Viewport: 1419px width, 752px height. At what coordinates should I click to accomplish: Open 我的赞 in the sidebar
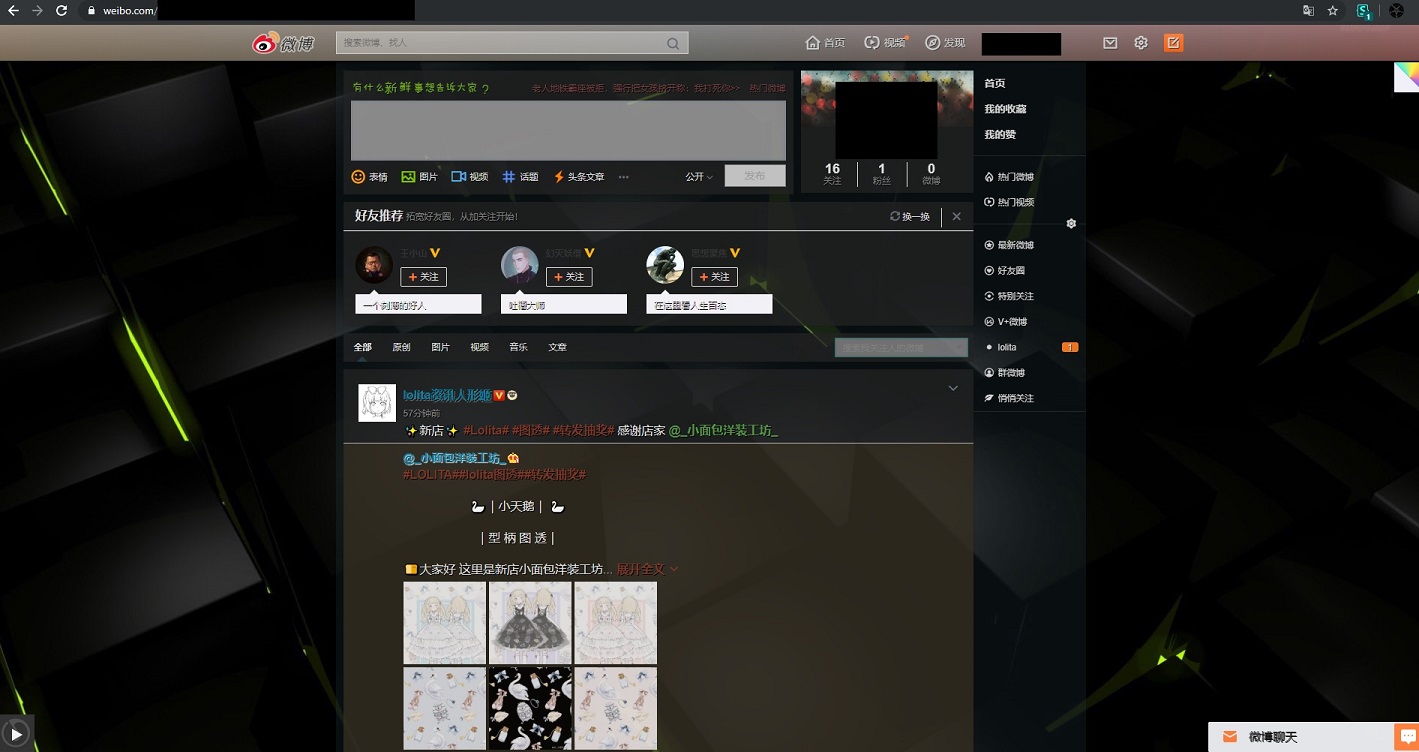999,135
